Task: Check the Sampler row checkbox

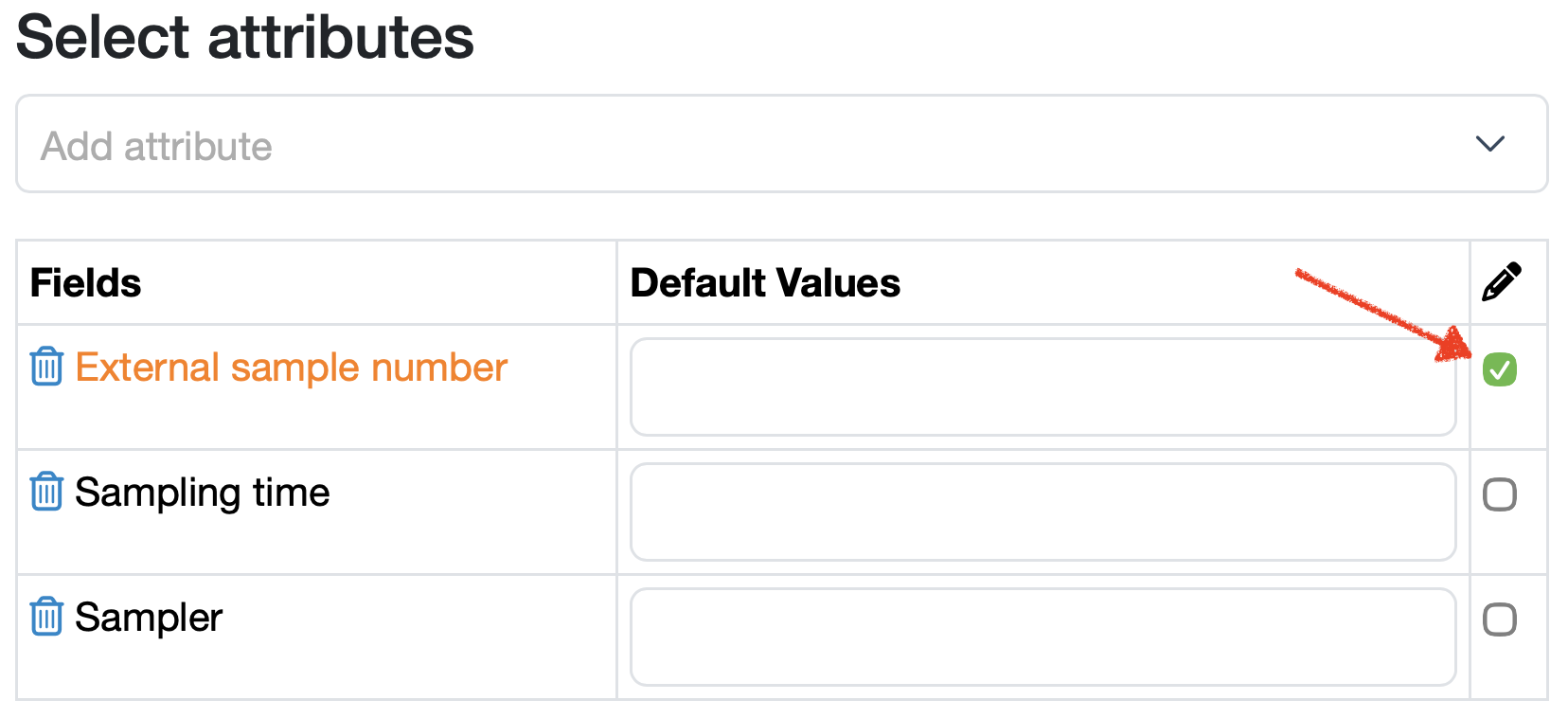Action: (1500, 619)
